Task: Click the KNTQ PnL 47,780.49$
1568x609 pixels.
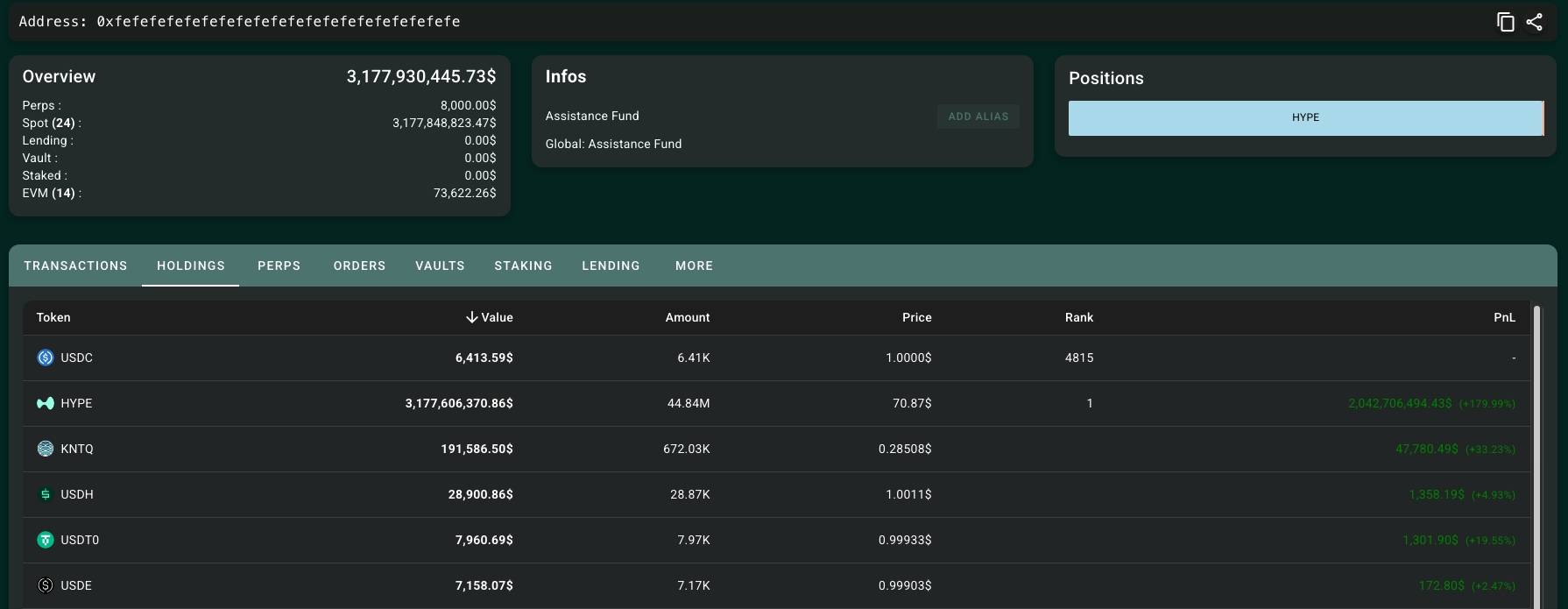Action: [x=1427, y=449]
